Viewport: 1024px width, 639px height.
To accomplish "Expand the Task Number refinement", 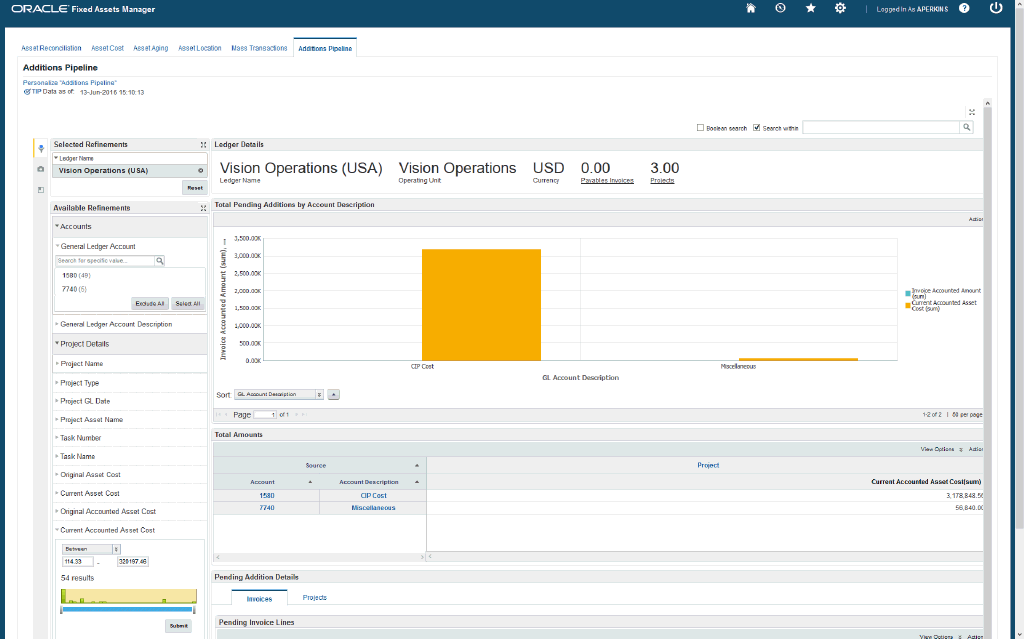I will click(57, 438).
